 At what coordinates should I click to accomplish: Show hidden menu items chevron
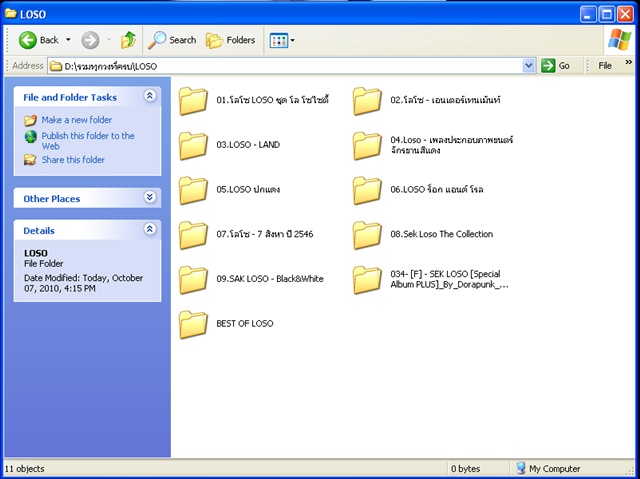(x=629, y=62)
